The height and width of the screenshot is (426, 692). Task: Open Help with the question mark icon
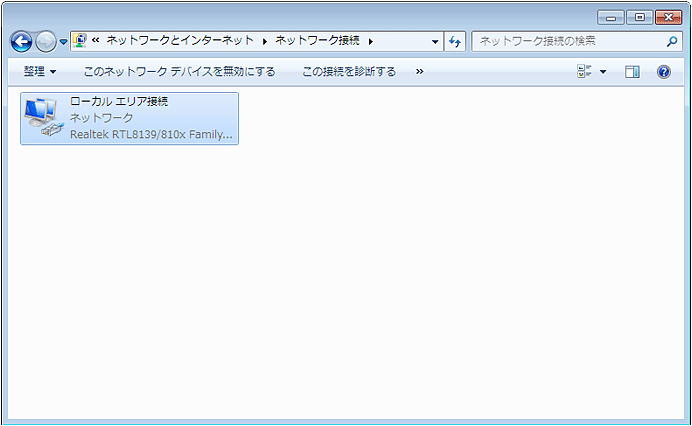[x=663, y=72]
